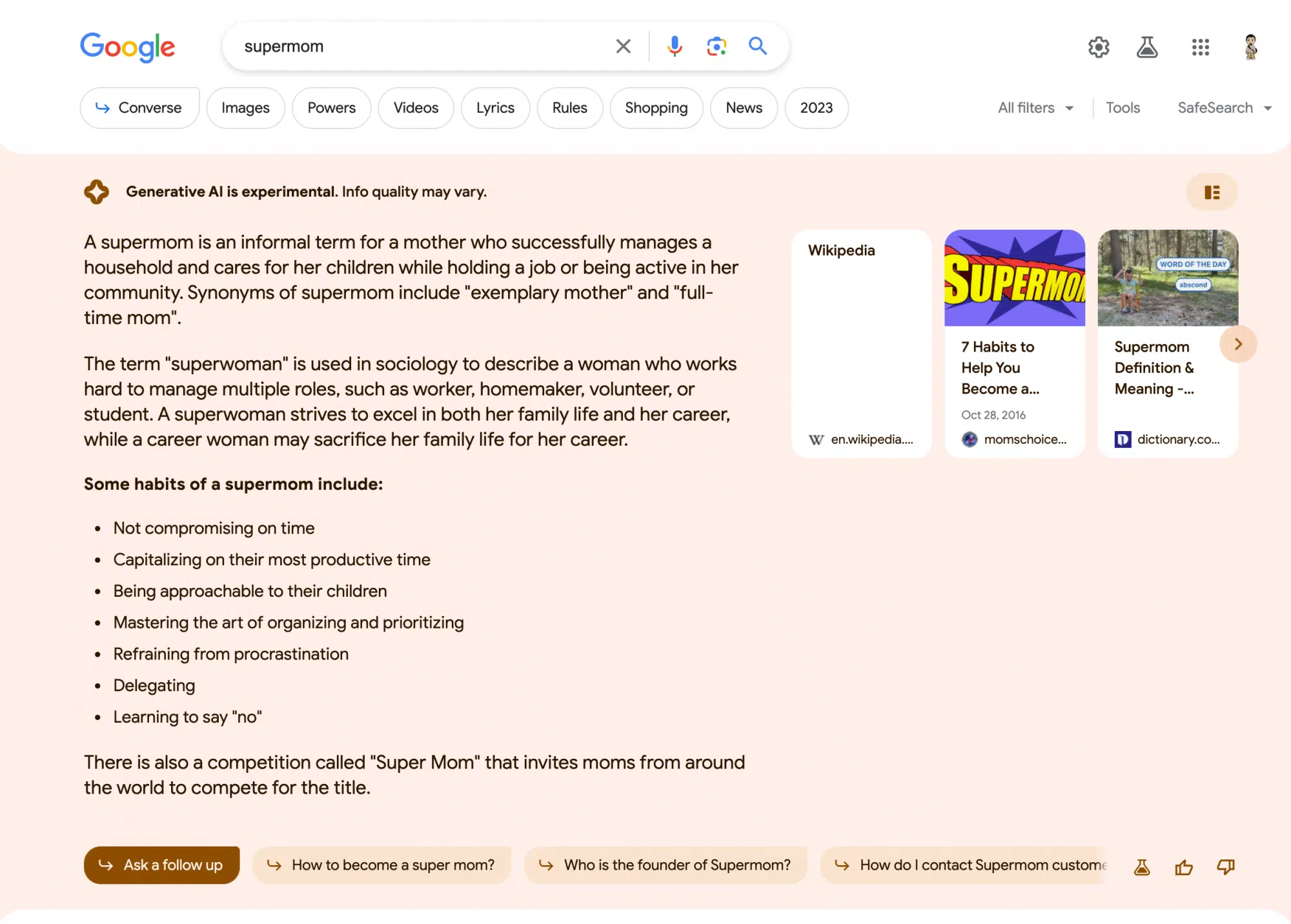Ask "How to become a super mom?"
This screenshot has height=924, width=1291.
[381, 865]
